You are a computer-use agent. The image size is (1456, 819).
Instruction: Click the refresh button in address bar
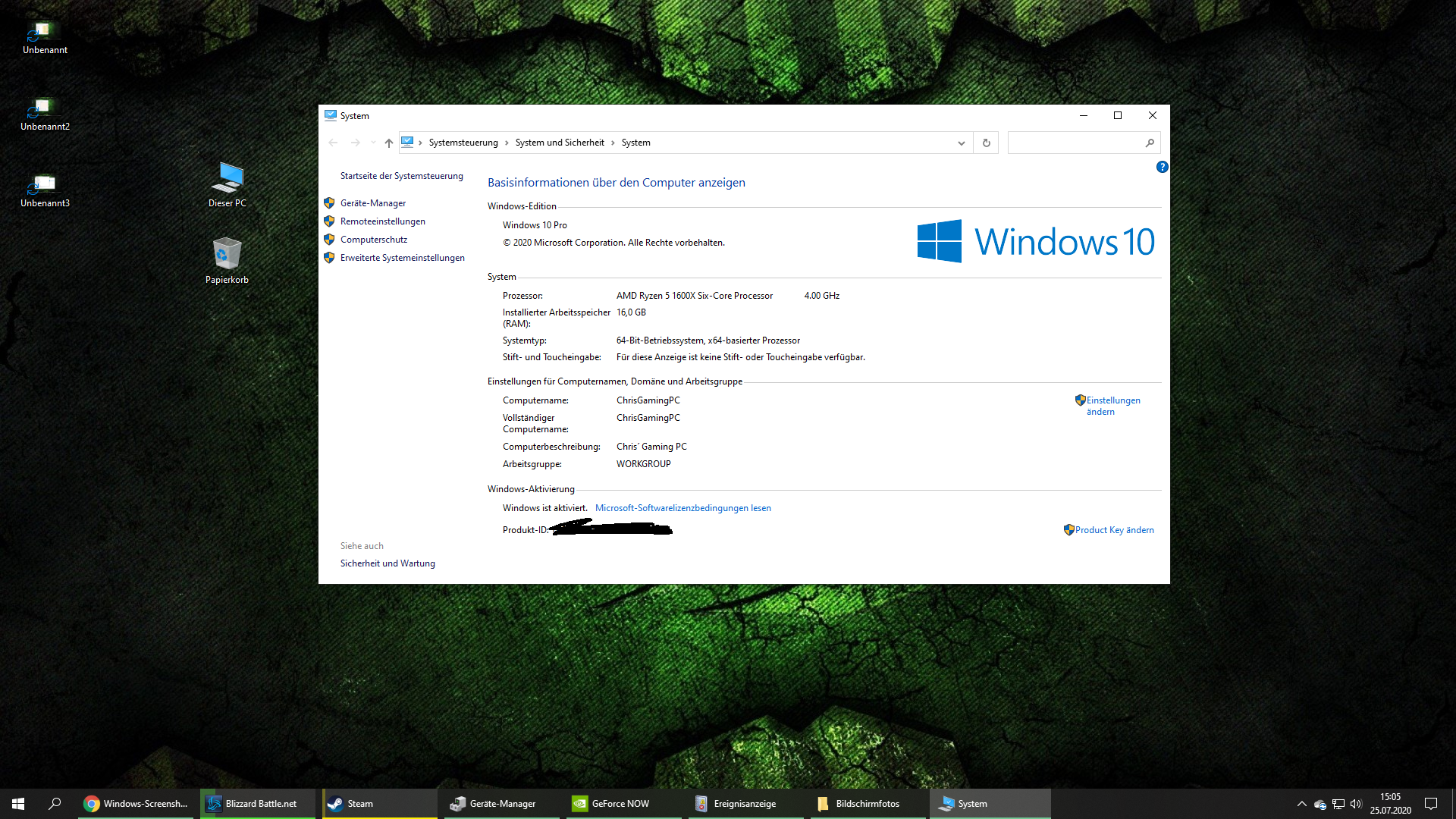(x=986, y=143)
